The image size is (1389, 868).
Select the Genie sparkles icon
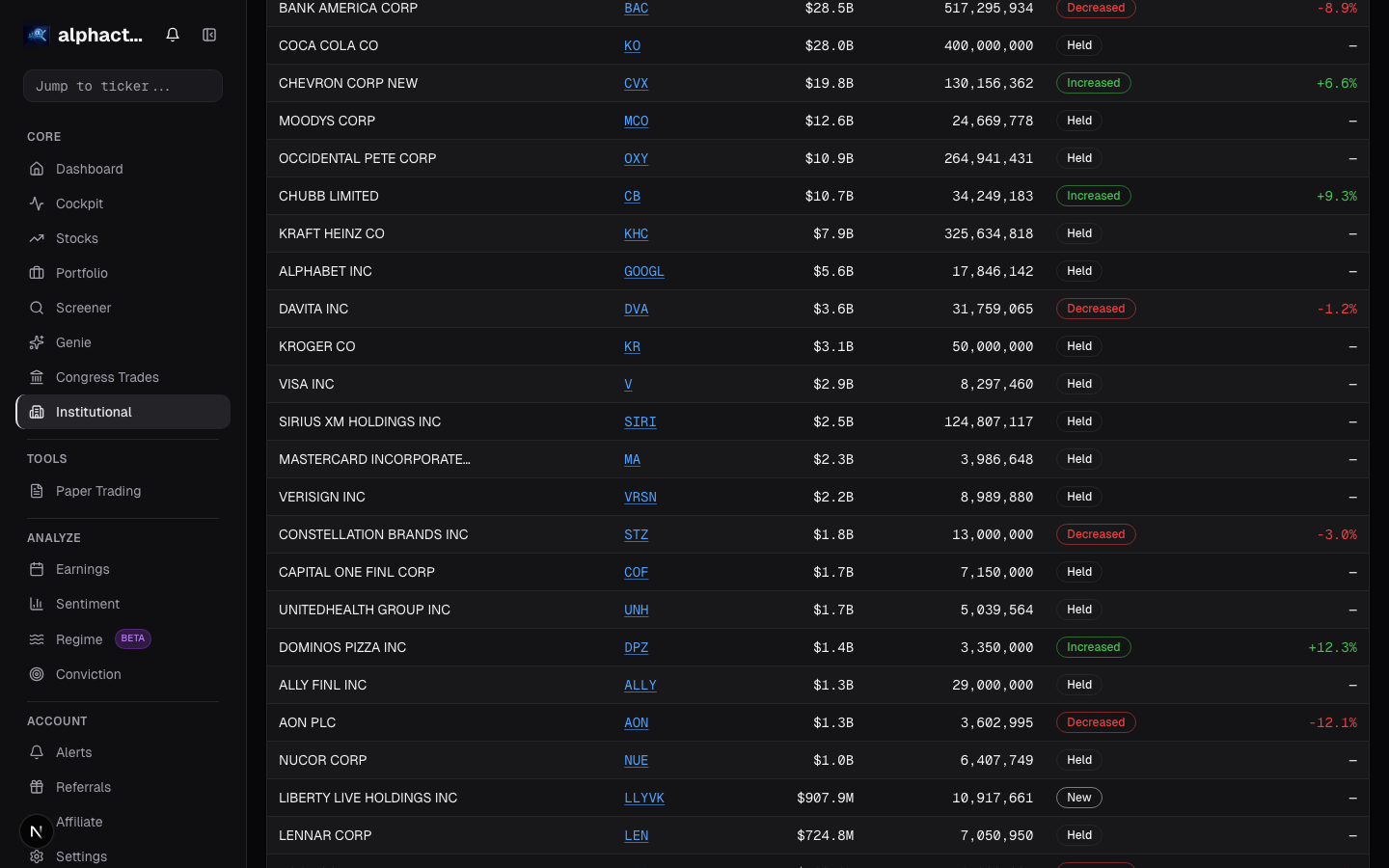coord(37,342)
